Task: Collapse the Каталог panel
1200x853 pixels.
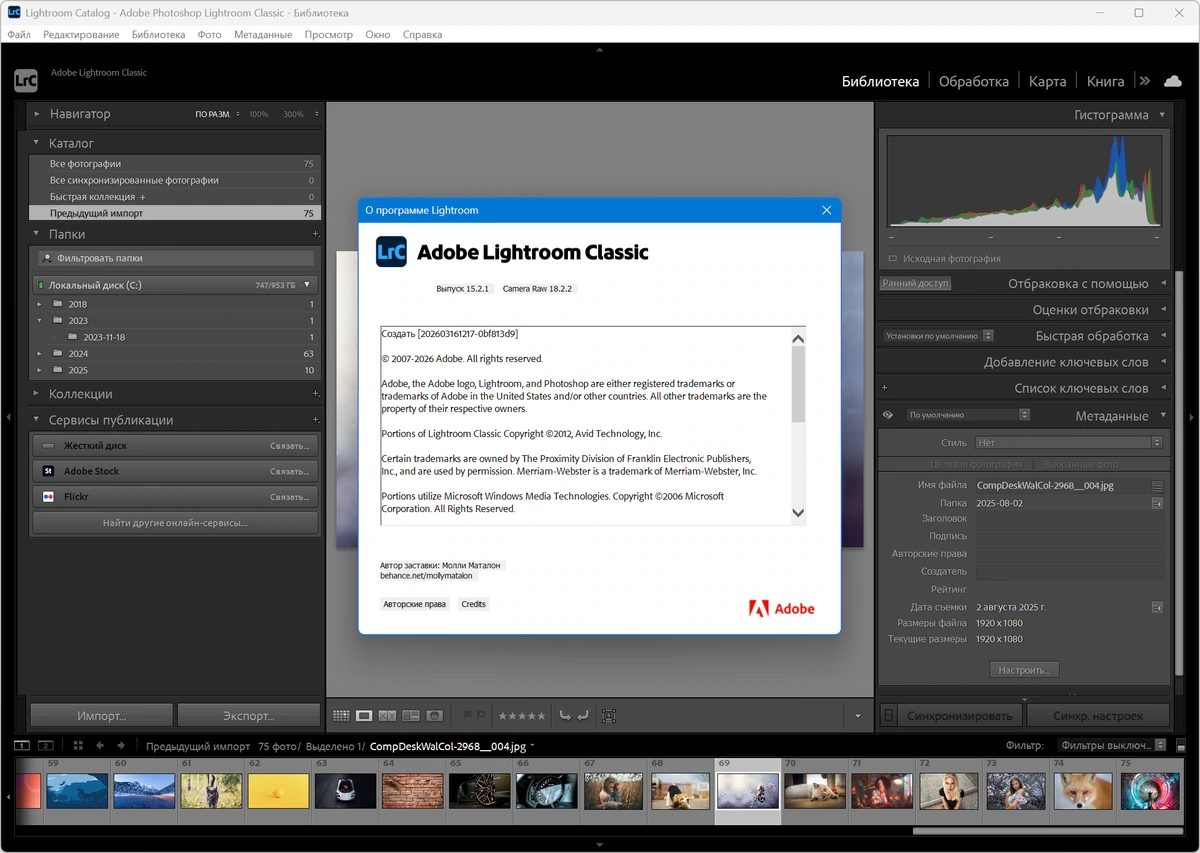Action: click(x=36, y=143)
